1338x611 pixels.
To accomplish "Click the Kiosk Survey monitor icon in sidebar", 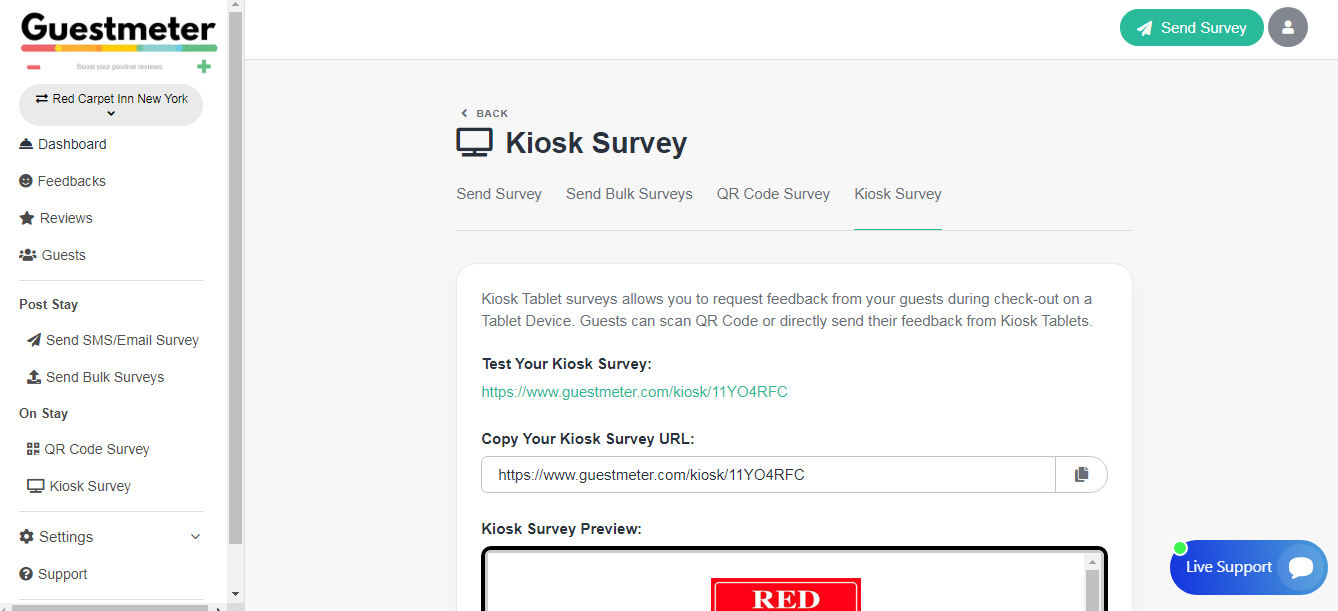I will click(x=35, y=486).
